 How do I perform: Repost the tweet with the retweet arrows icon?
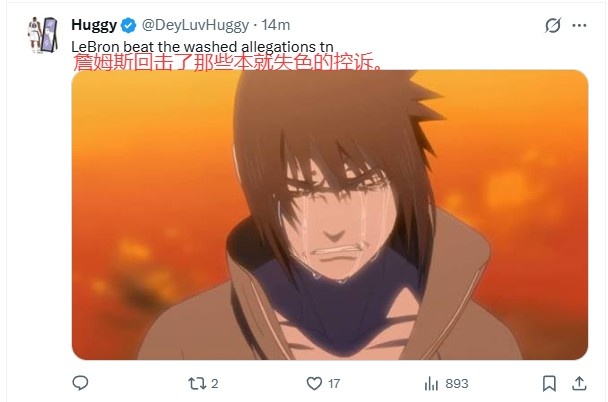pos(197,383)
